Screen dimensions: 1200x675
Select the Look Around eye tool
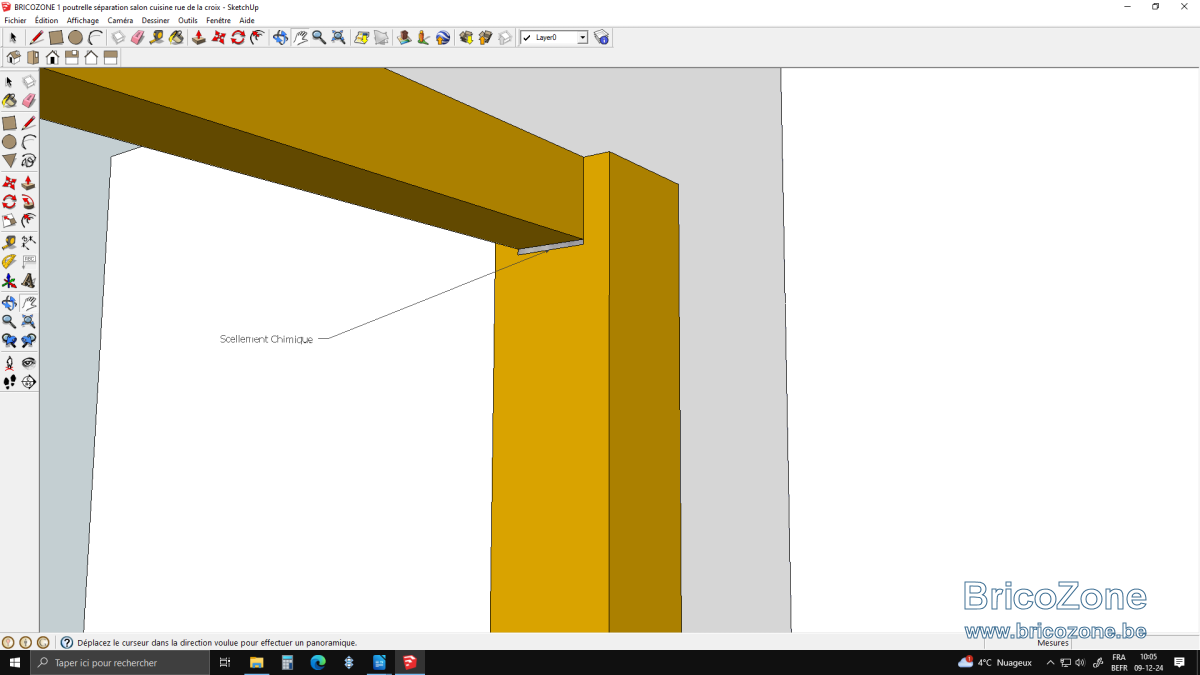[28, 362]
